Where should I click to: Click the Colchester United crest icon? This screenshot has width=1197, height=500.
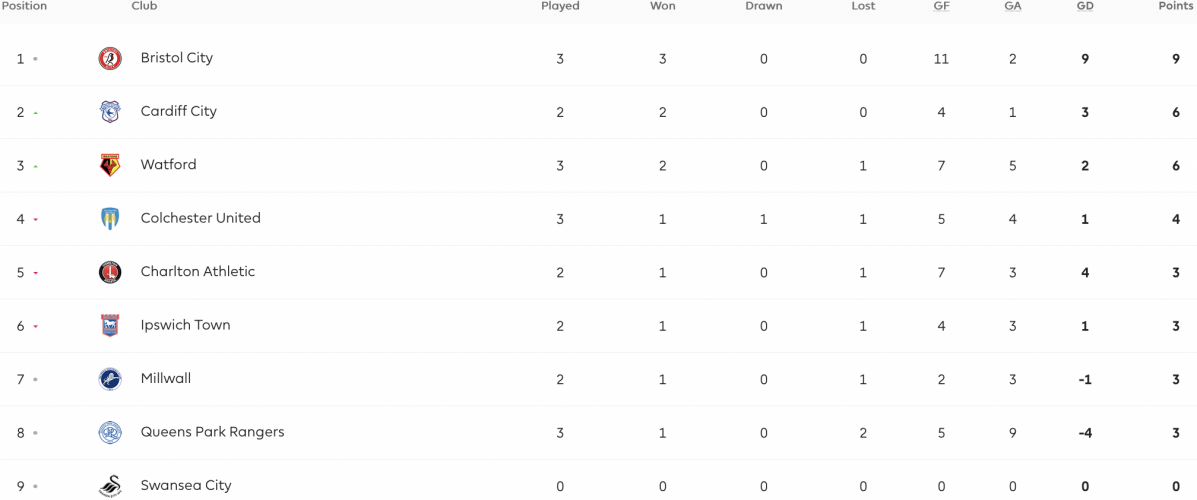(110, 219)
